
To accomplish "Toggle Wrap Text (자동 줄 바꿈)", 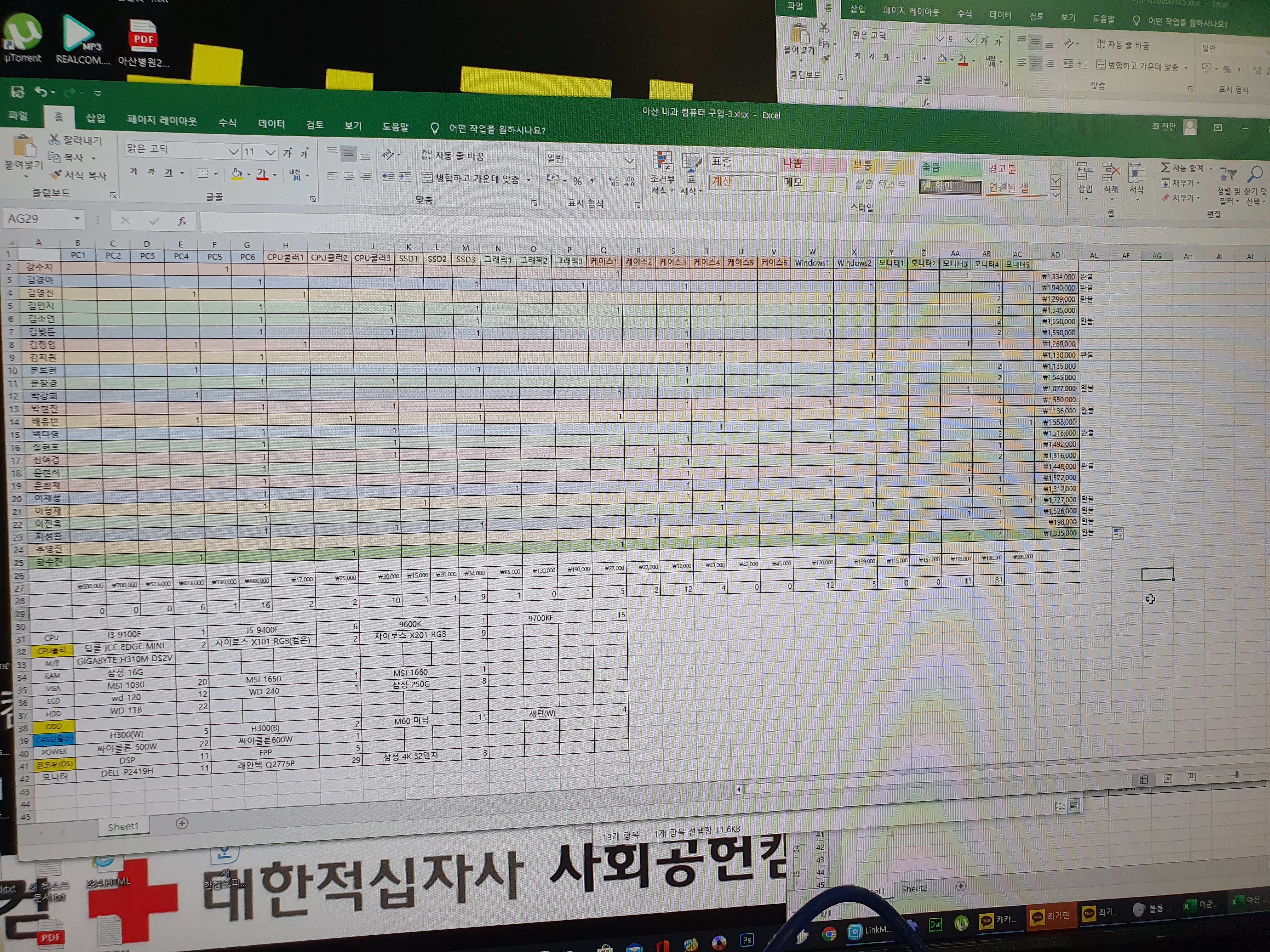I will pos(452,156).
